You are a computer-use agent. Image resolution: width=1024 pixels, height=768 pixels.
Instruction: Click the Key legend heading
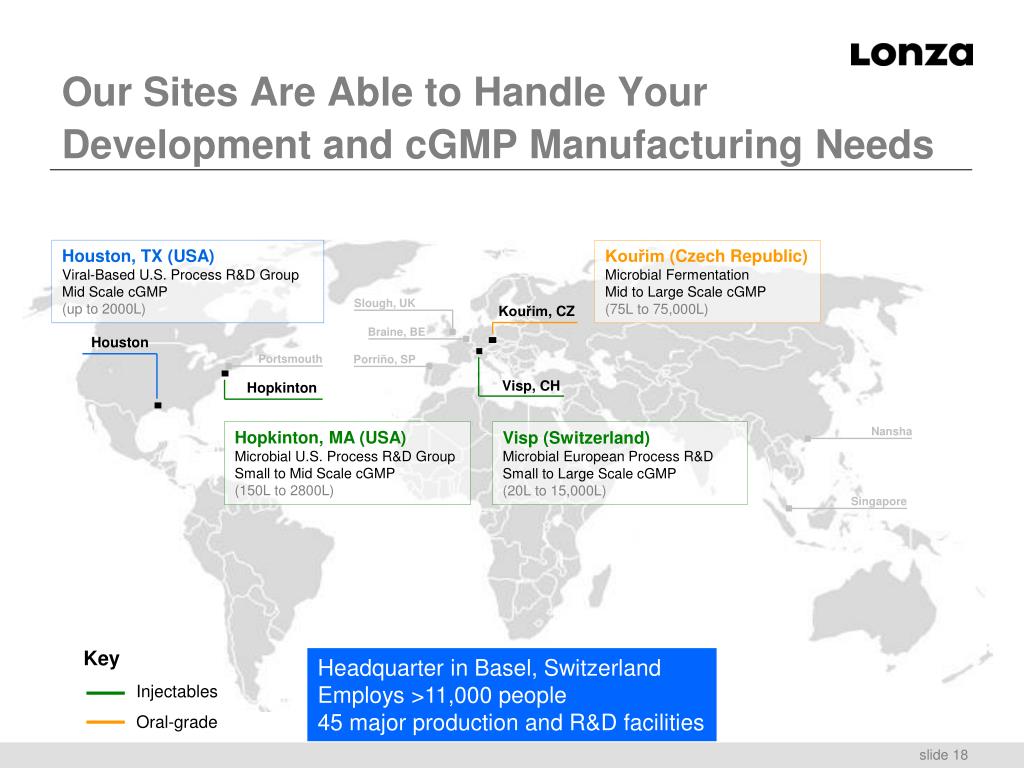(x=101, y=658)
